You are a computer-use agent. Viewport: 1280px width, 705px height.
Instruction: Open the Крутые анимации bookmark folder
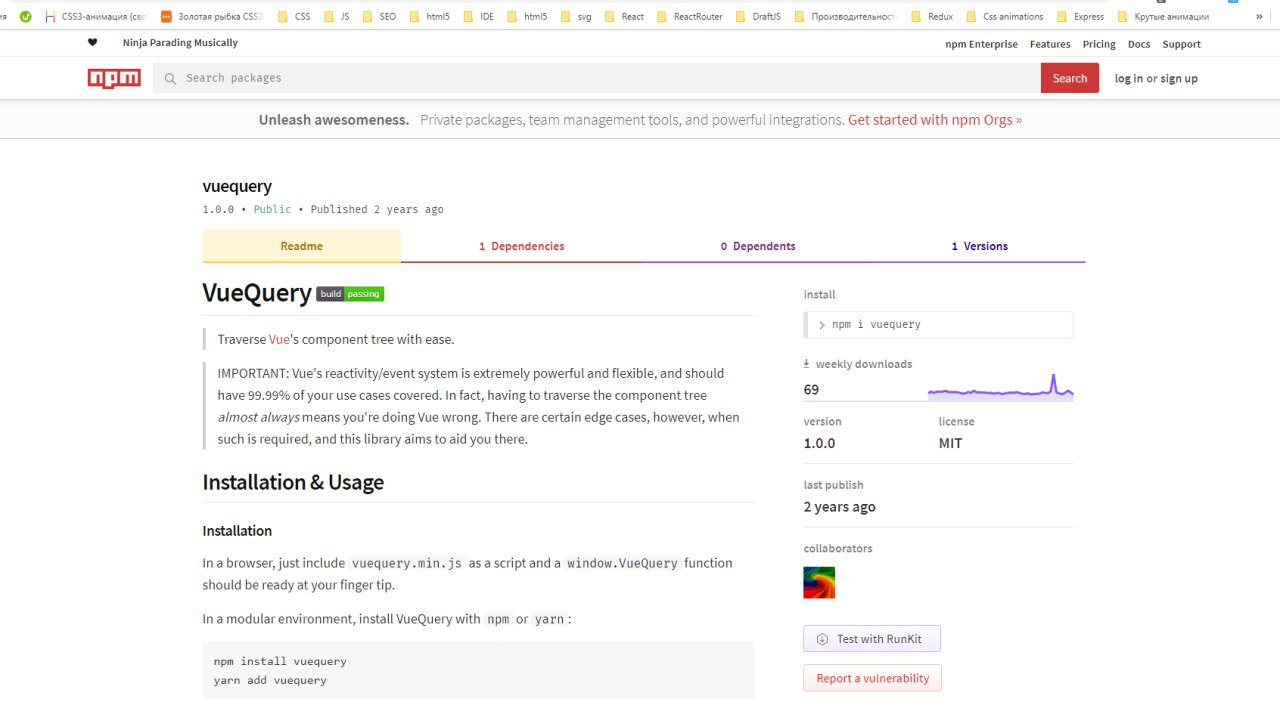pos(1163,16)
